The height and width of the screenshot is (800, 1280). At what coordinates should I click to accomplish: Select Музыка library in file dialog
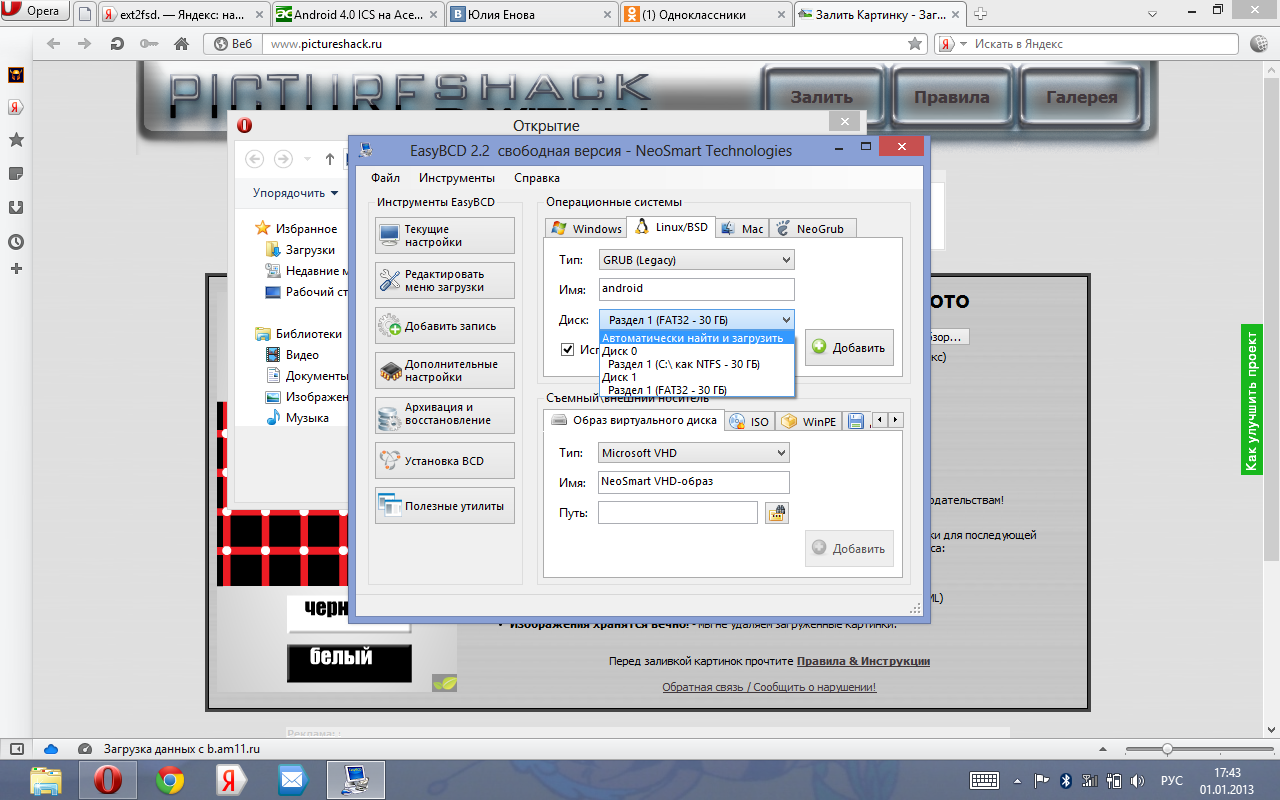pos(297,418)
